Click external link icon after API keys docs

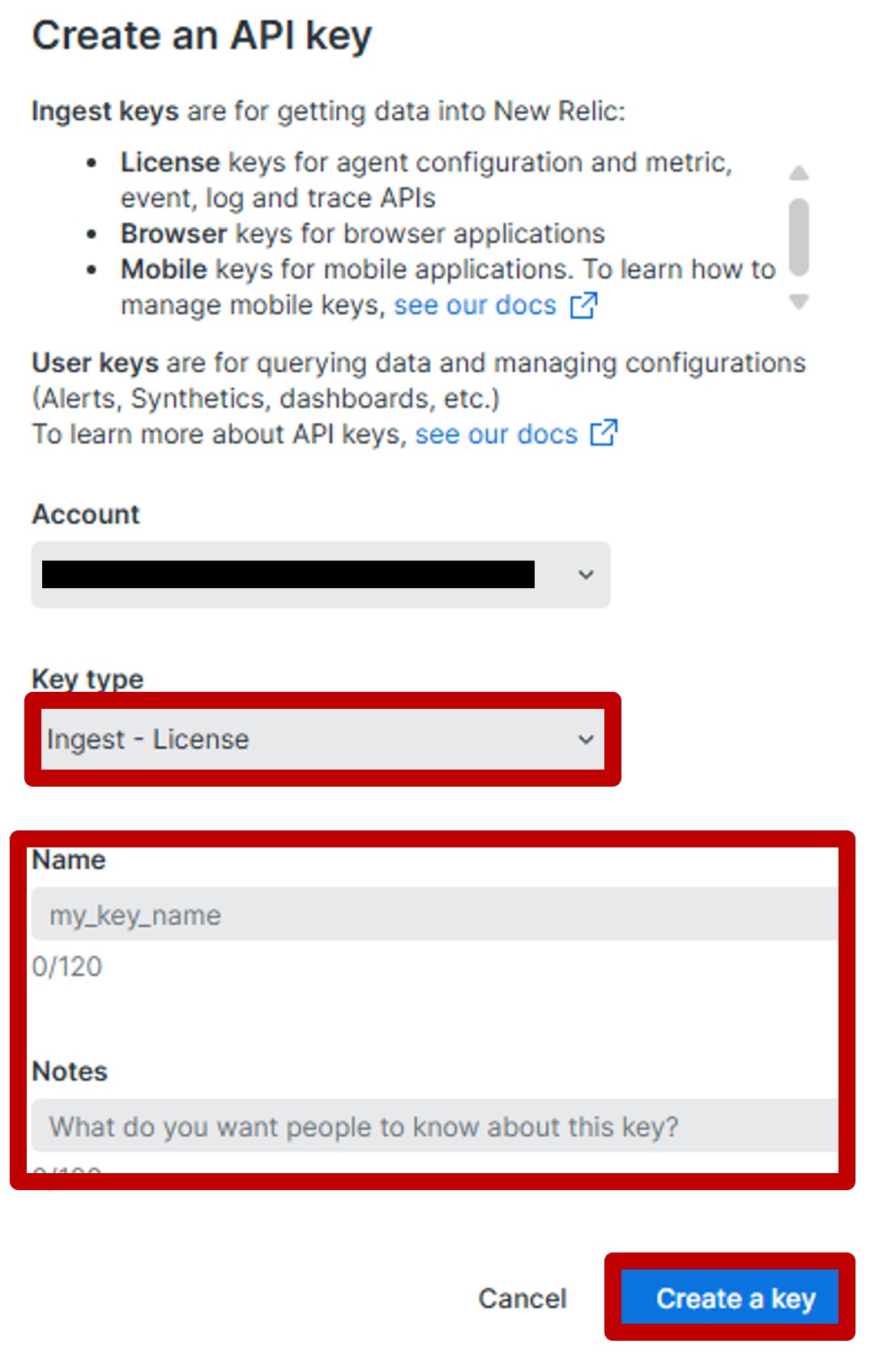pyautogui.click(x=604, y=433)
